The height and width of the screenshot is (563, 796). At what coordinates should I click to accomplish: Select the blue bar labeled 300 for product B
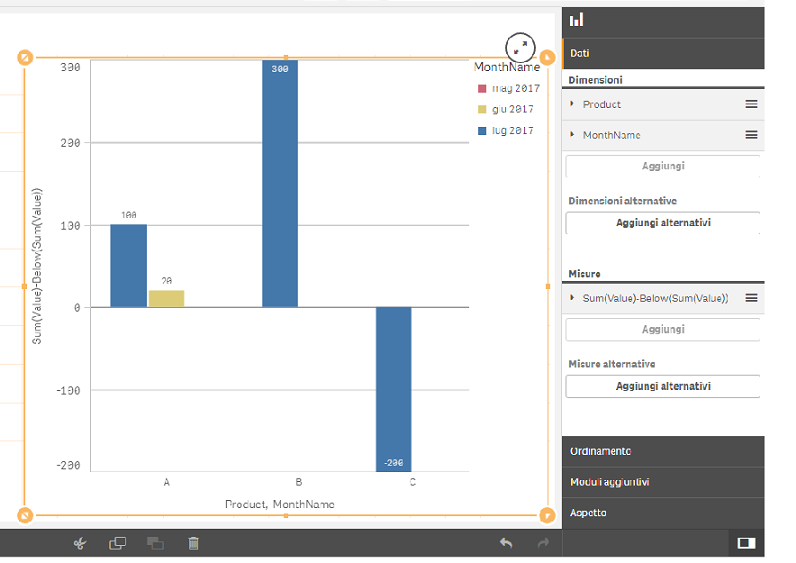pos(280,184)
